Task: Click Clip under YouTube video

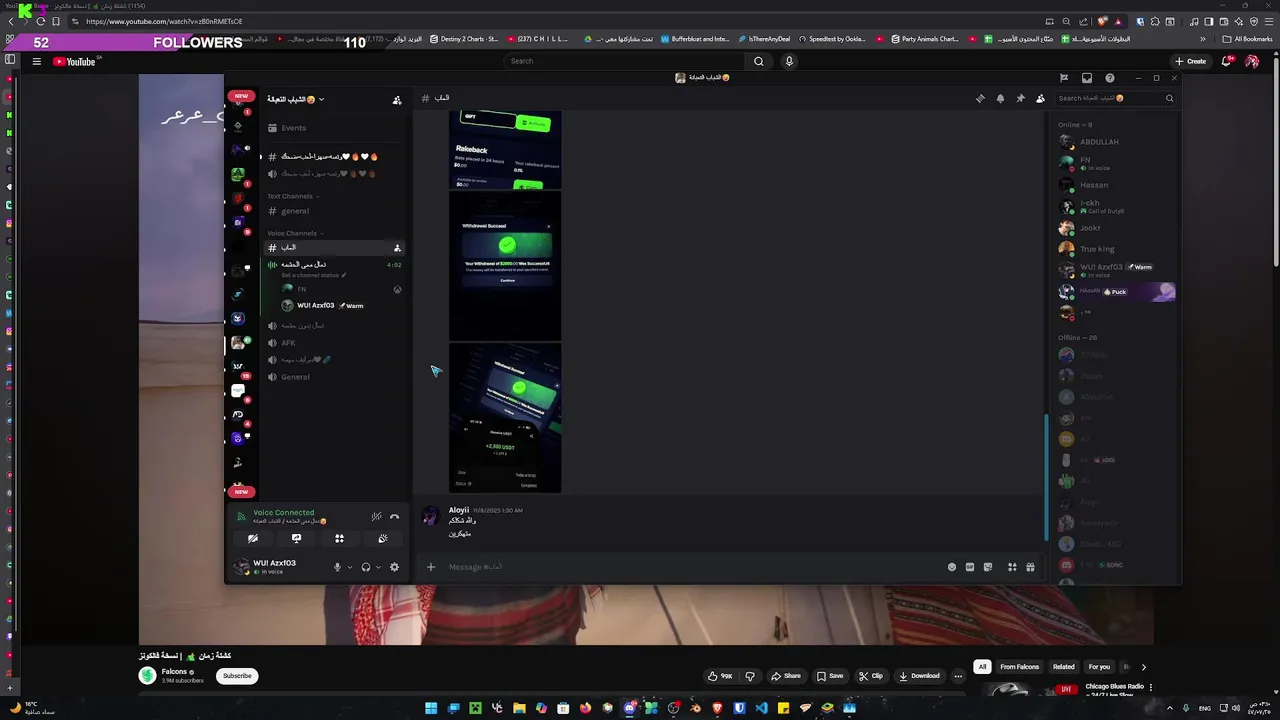Action: (x=871, y=676)
